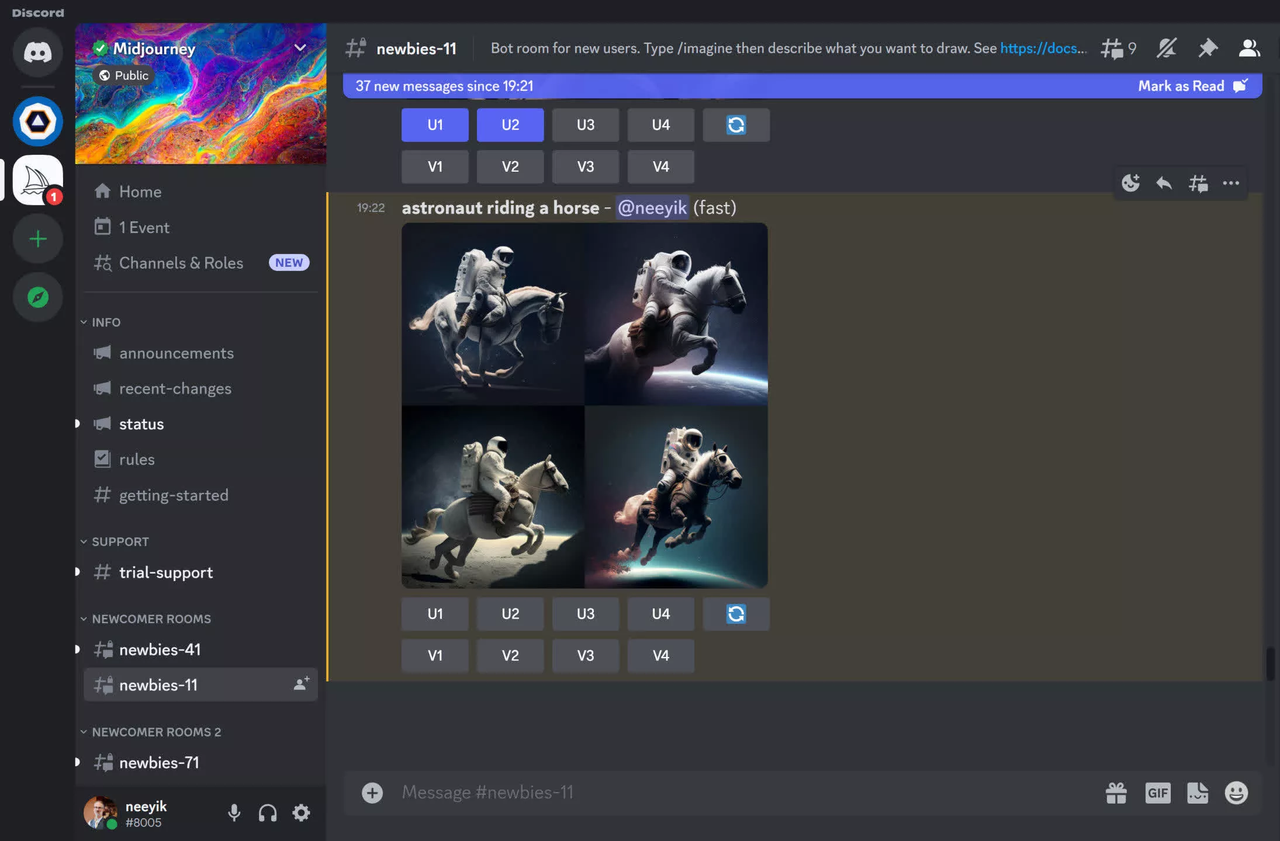Reply to the astronaut message
Image resolution: width=1280 pixels, height=841 pixels.
[x=1163, y=183]
